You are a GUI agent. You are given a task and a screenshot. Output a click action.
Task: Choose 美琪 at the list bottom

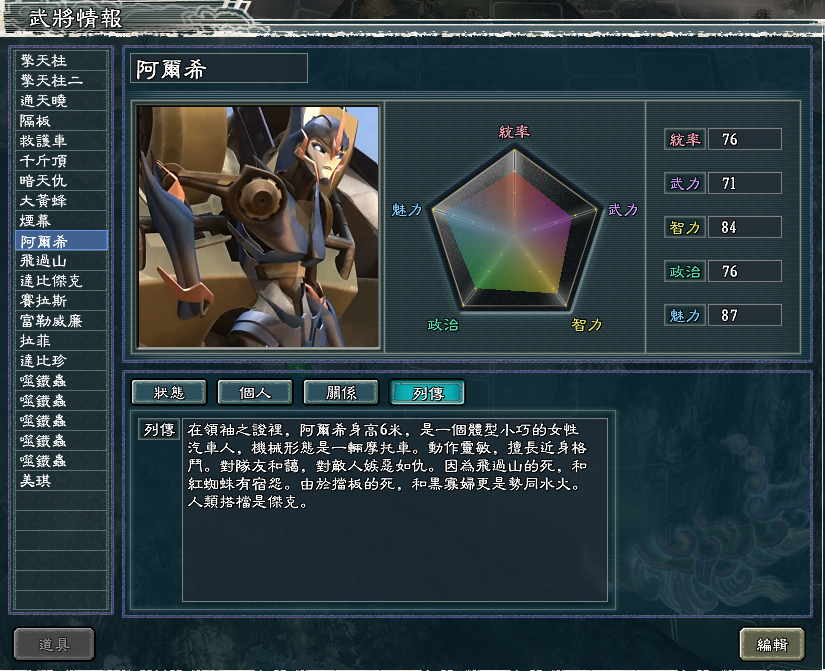point(62,481)
